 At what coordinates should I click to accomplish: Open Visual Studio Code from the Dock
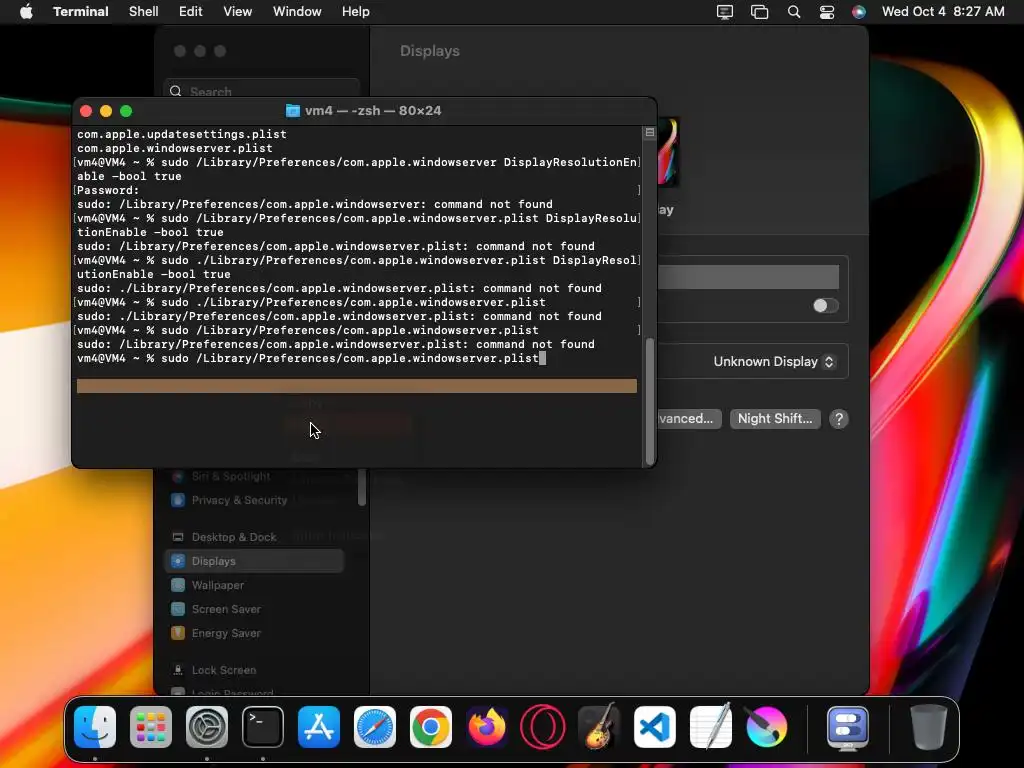pos(654,727)
